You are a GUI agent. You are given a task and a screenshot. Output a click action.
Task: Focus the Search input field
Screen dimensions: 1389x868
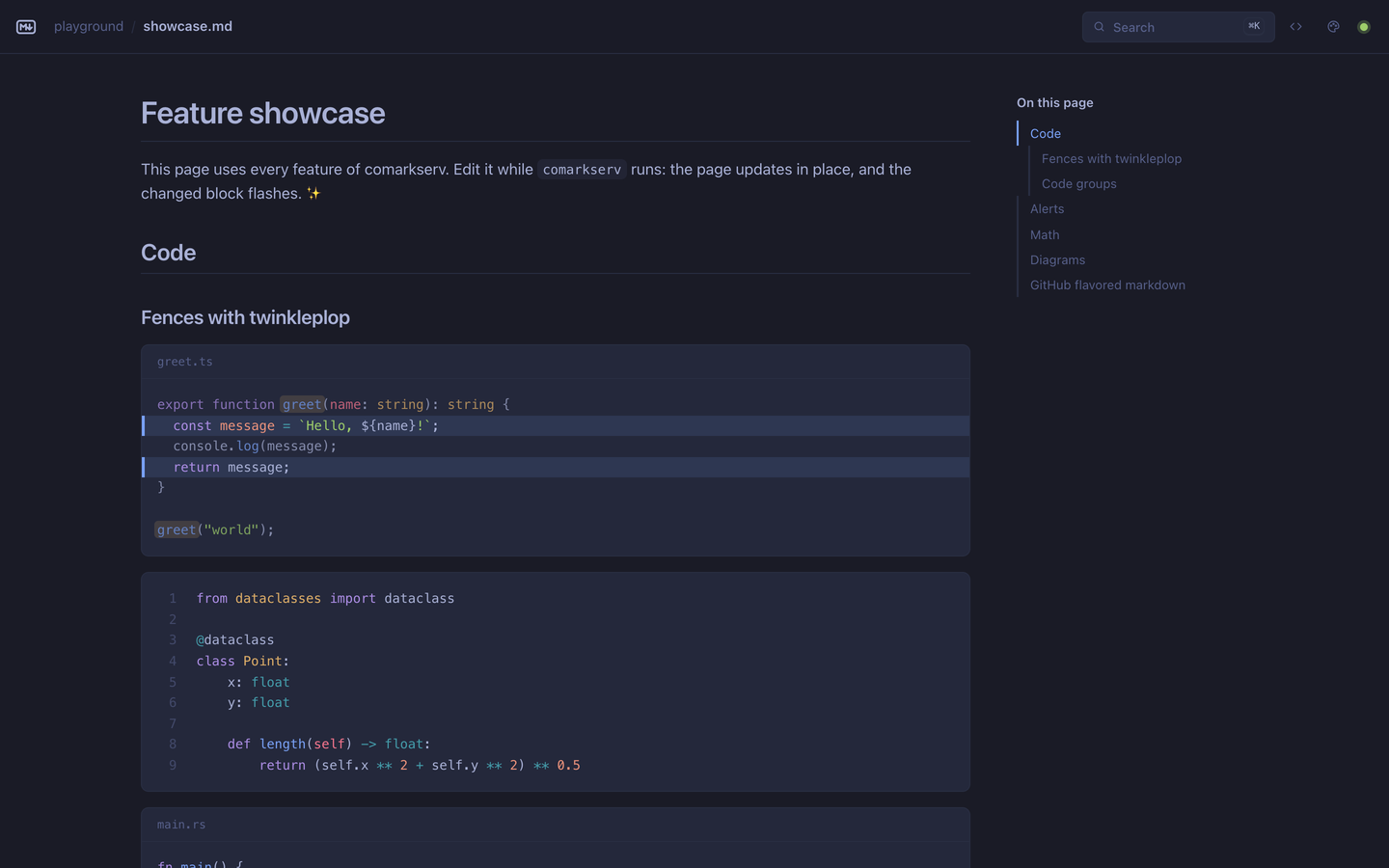tap(1178, 27)
